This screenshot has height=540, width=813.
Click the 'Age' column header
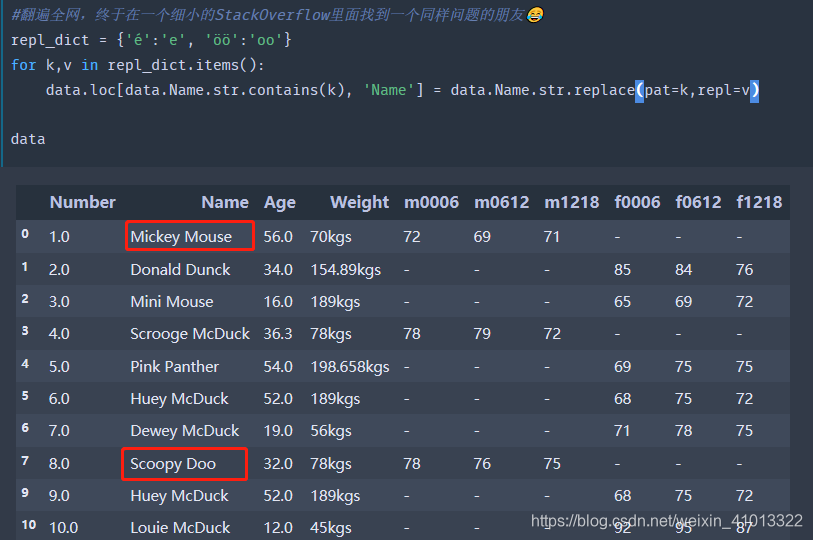[x=279, y=203]
